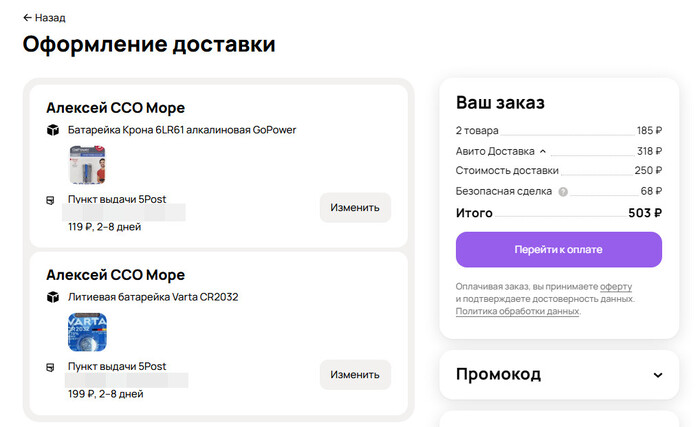Open the оферту link
700x427 pixels.
(x=616, y=287)
